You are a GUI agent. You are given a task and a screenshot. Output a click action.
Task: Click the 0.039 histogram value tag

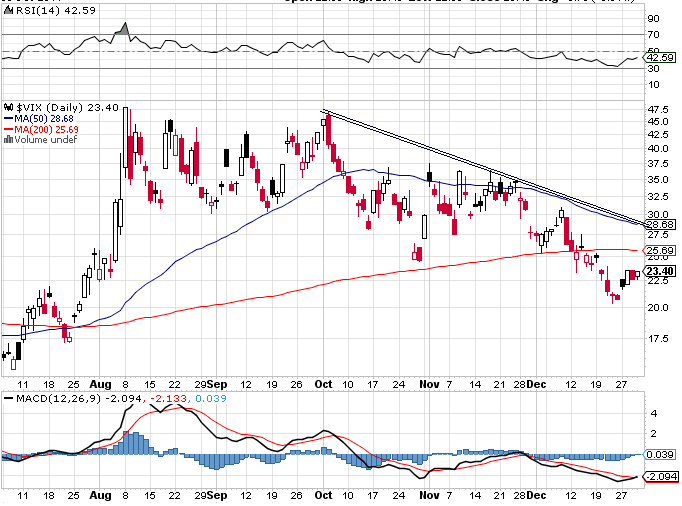tap(660, 455)
